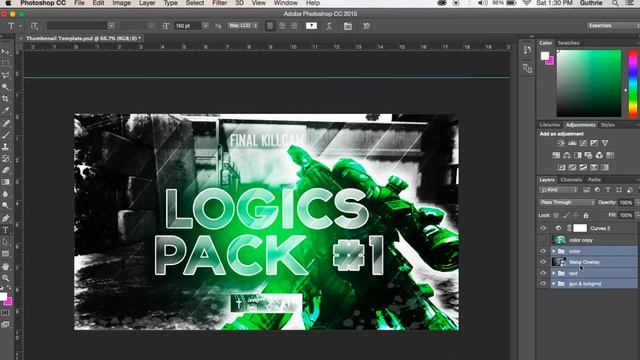
Task: Select the Pen tool
Action: 5,218
